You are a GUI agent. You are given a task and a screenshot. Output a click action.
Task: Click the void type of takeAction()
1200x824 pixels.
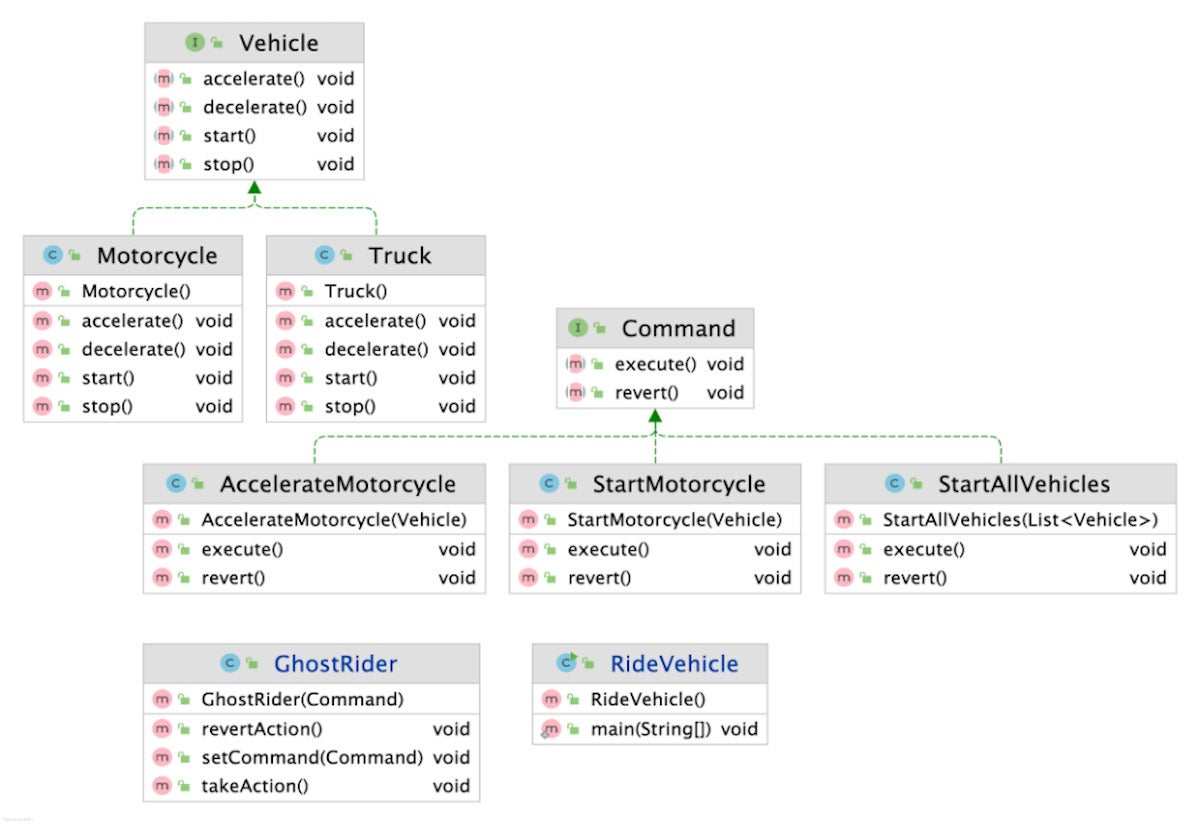[x=451, y=786]
